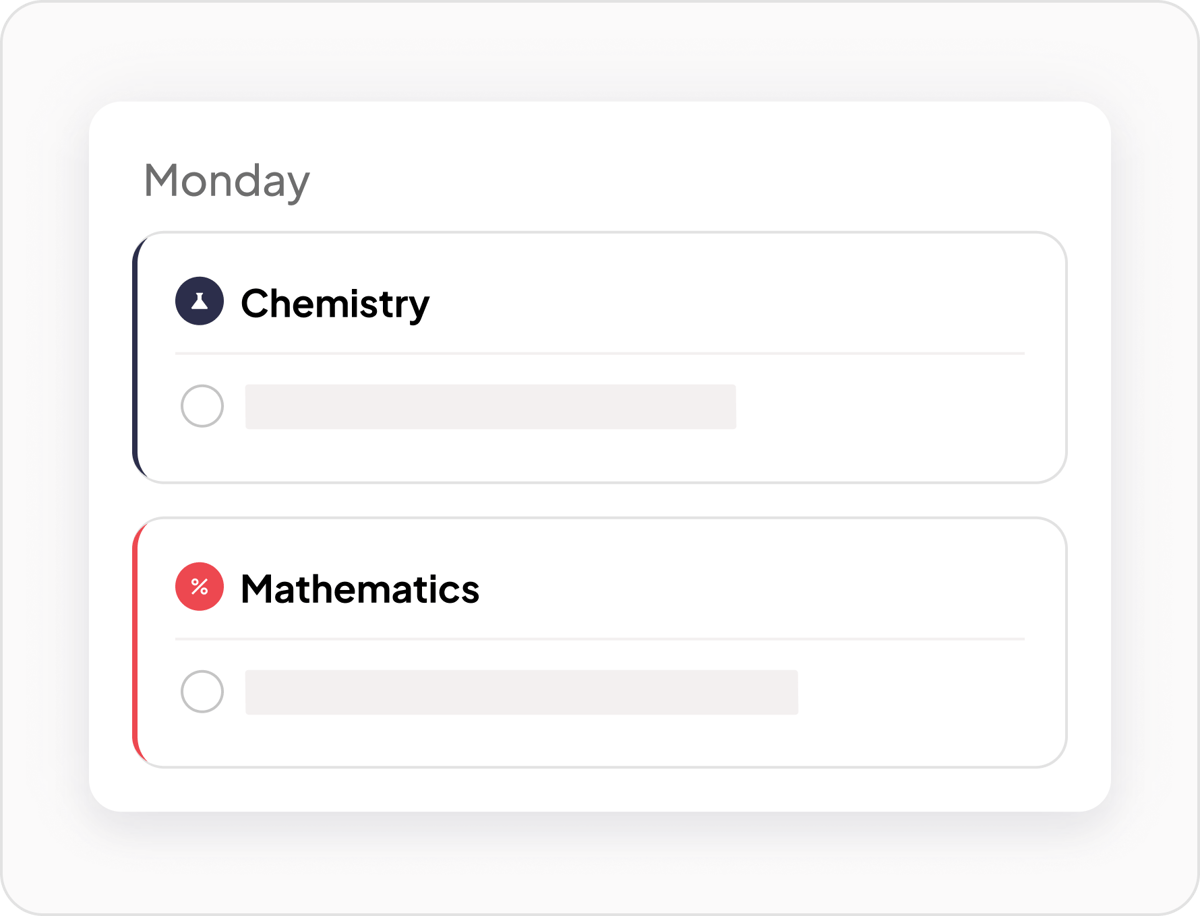Open the Chemistry subject title

point(335,303)
